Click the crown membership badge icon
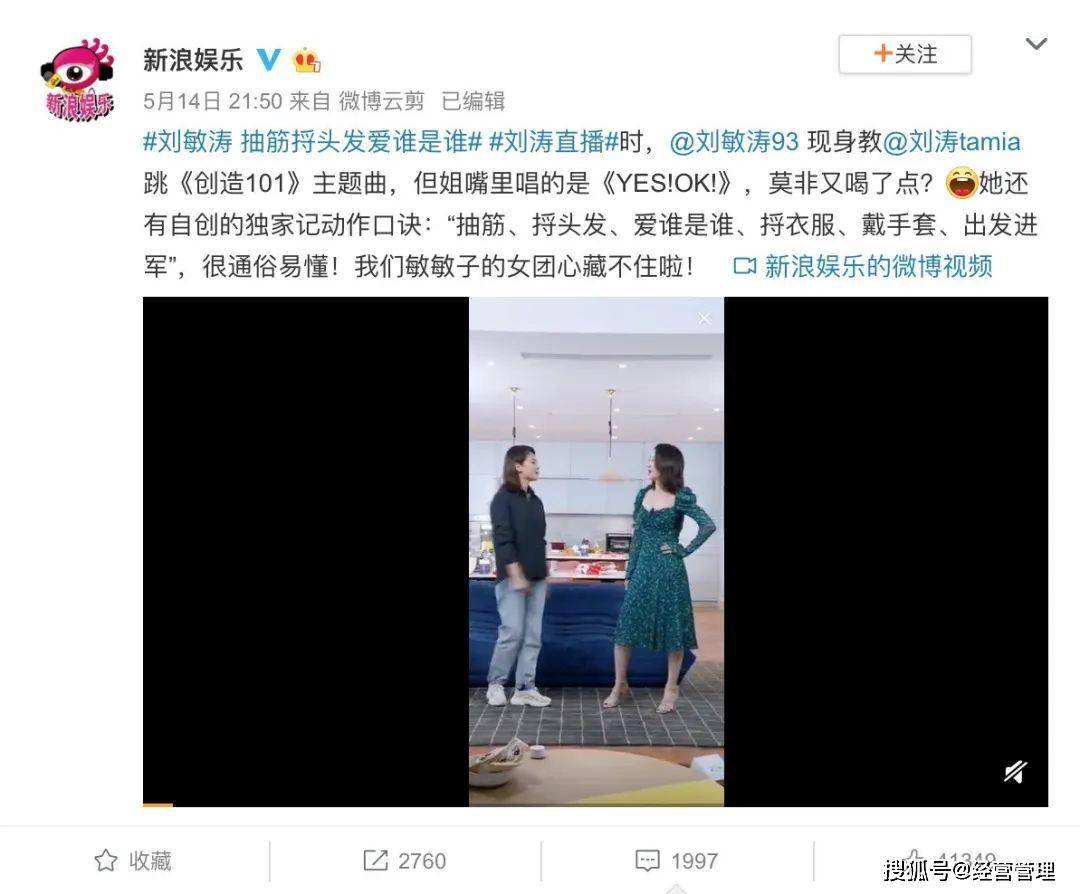 coord(307,60)
